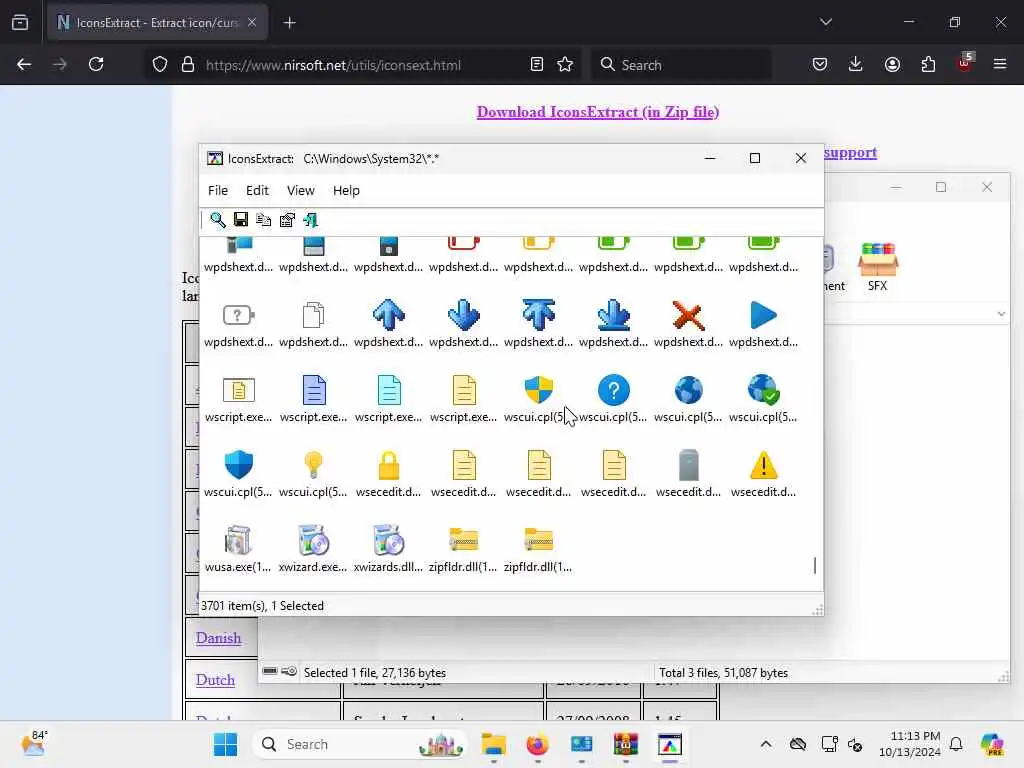Click the taskbar Search box

360,744
